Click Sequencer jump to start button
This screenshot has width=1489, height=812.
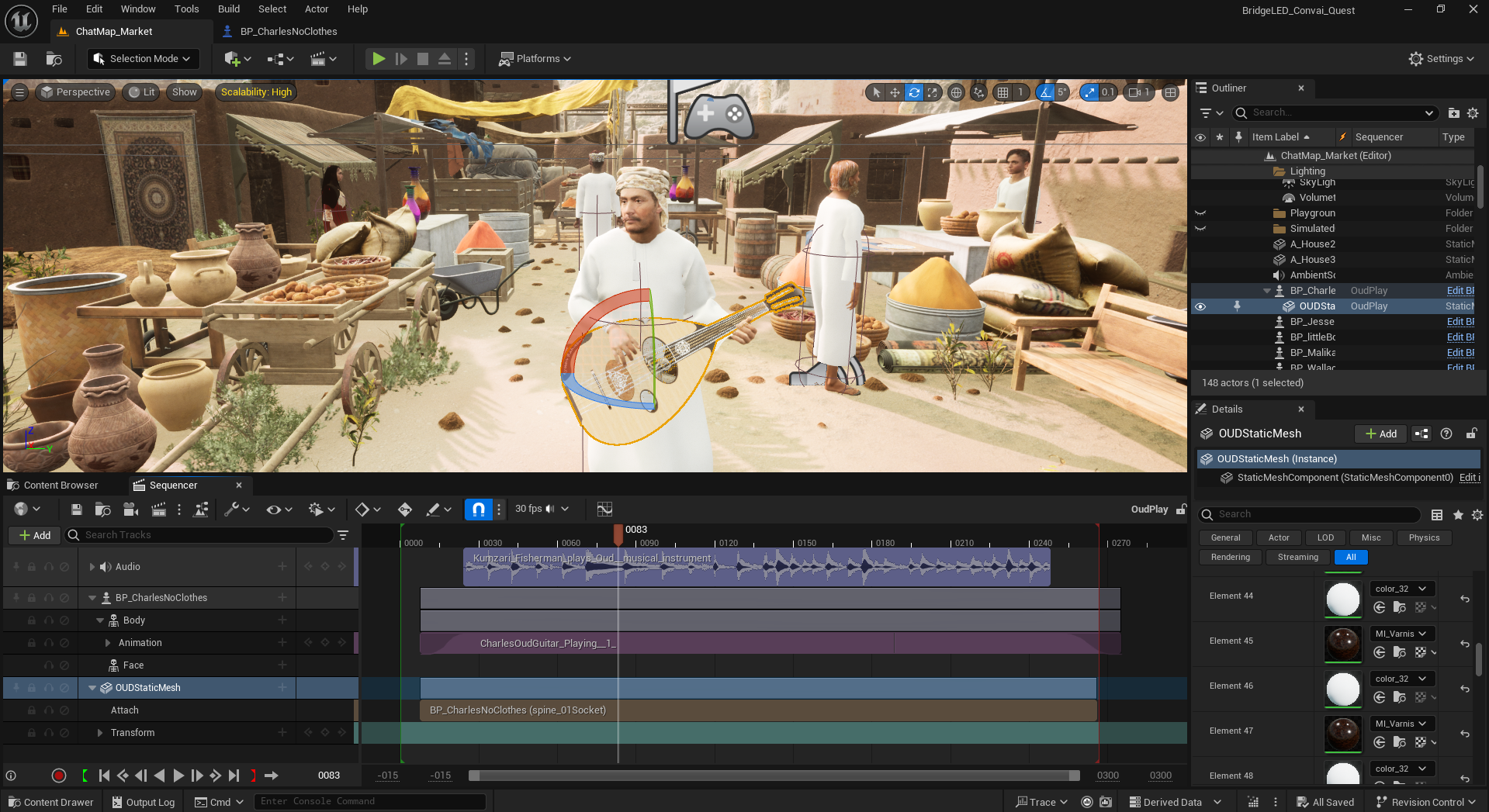coord(104,776)
